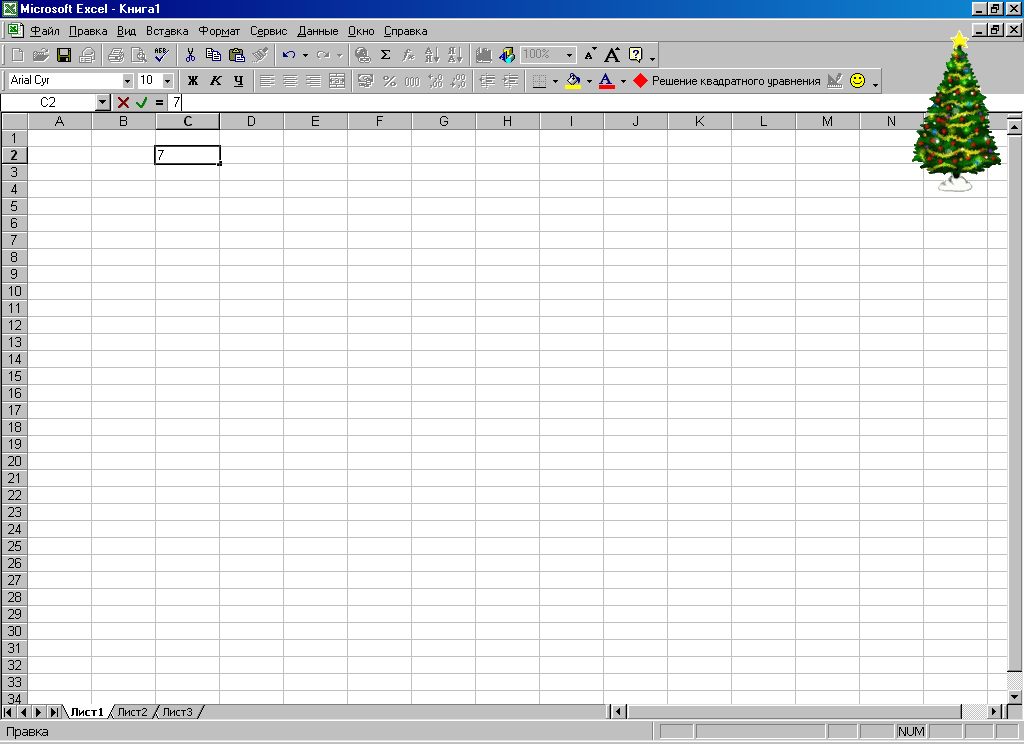Open the font name dropdown

point(127,80)
